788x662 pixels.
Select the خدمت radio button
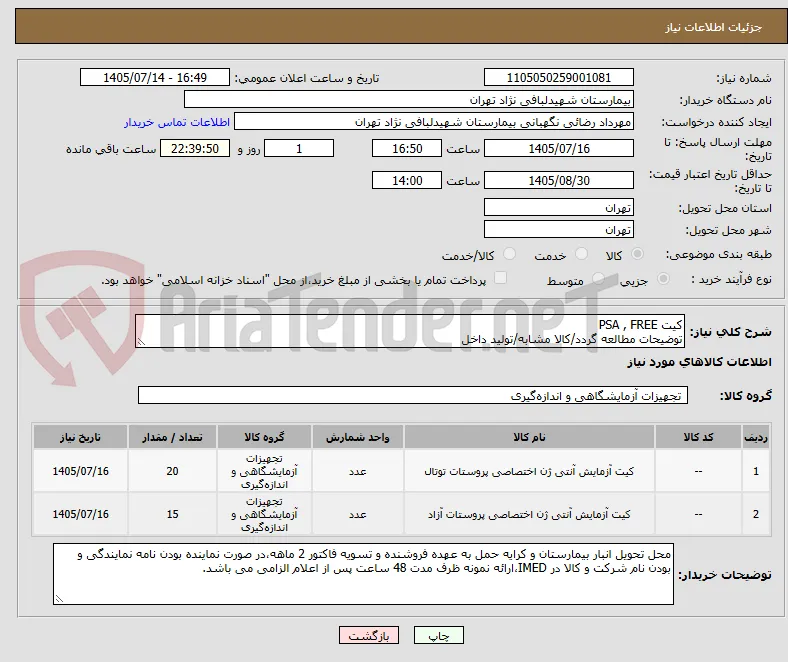tap(581, 254)
